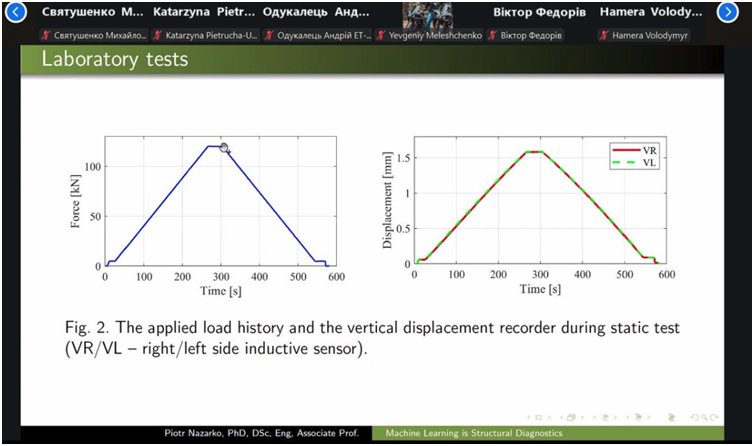Click muted mic icon beside Одукалець Андрій

pyautogui.click(x=270, y=35)
